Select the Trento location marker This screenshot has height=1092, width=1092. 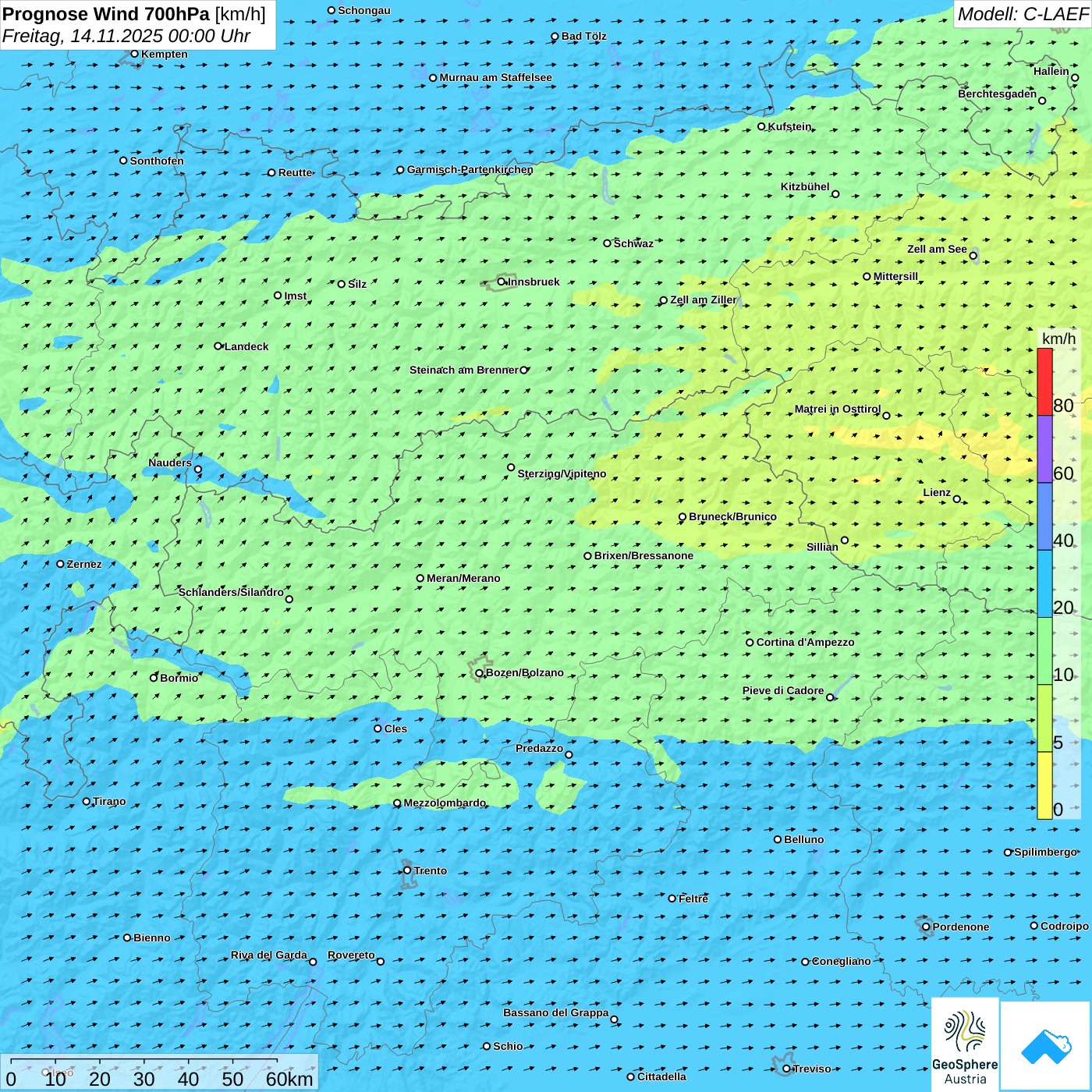click(x=407, y=870)
